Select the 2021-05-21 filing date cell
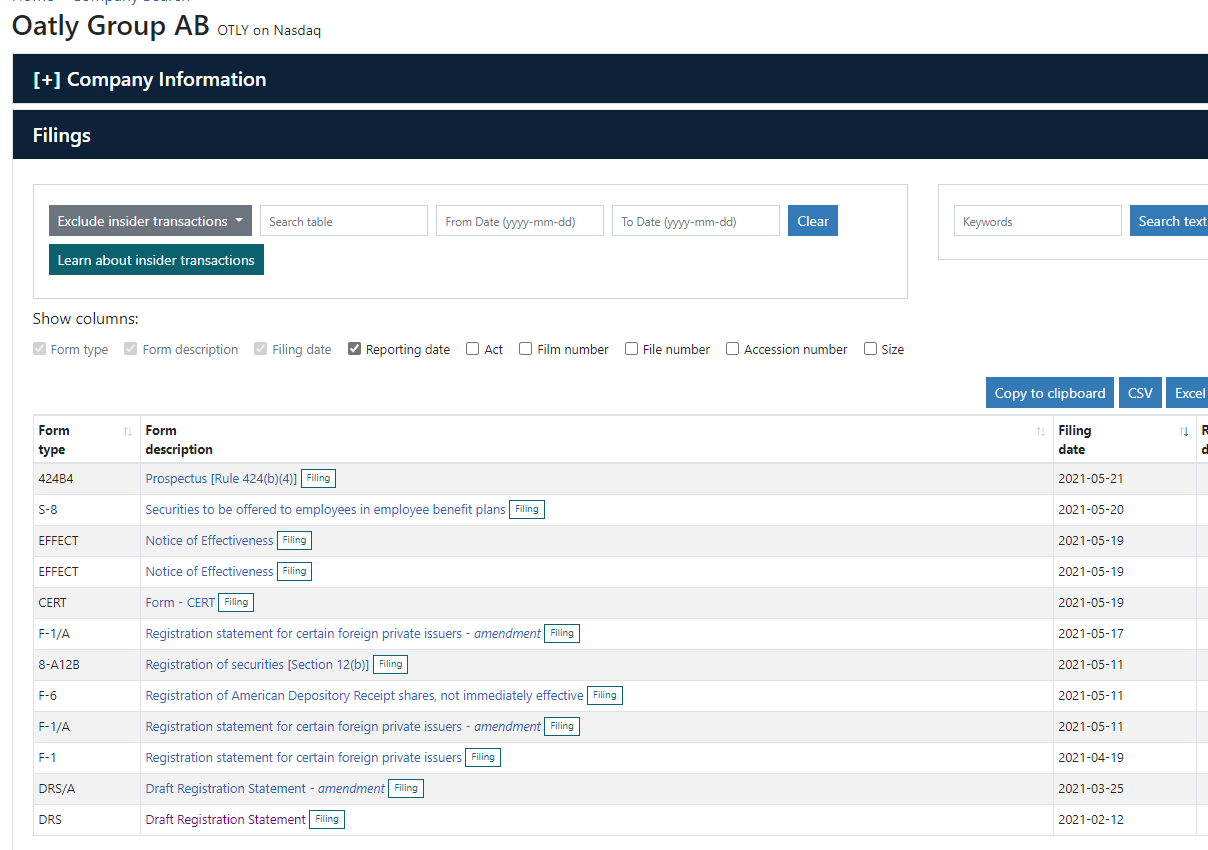The width and height of the screenshot is (1208, 850). [x=1125, y=479]
